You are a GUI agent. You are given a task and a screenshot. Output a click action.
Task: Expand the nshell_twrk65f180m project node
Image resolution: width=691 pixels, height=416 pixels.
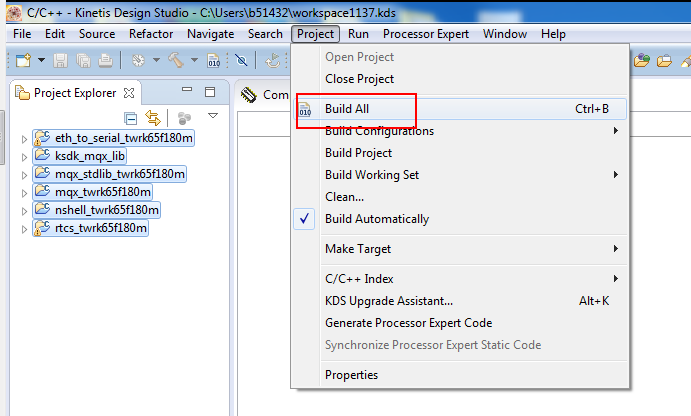[24, 211]
